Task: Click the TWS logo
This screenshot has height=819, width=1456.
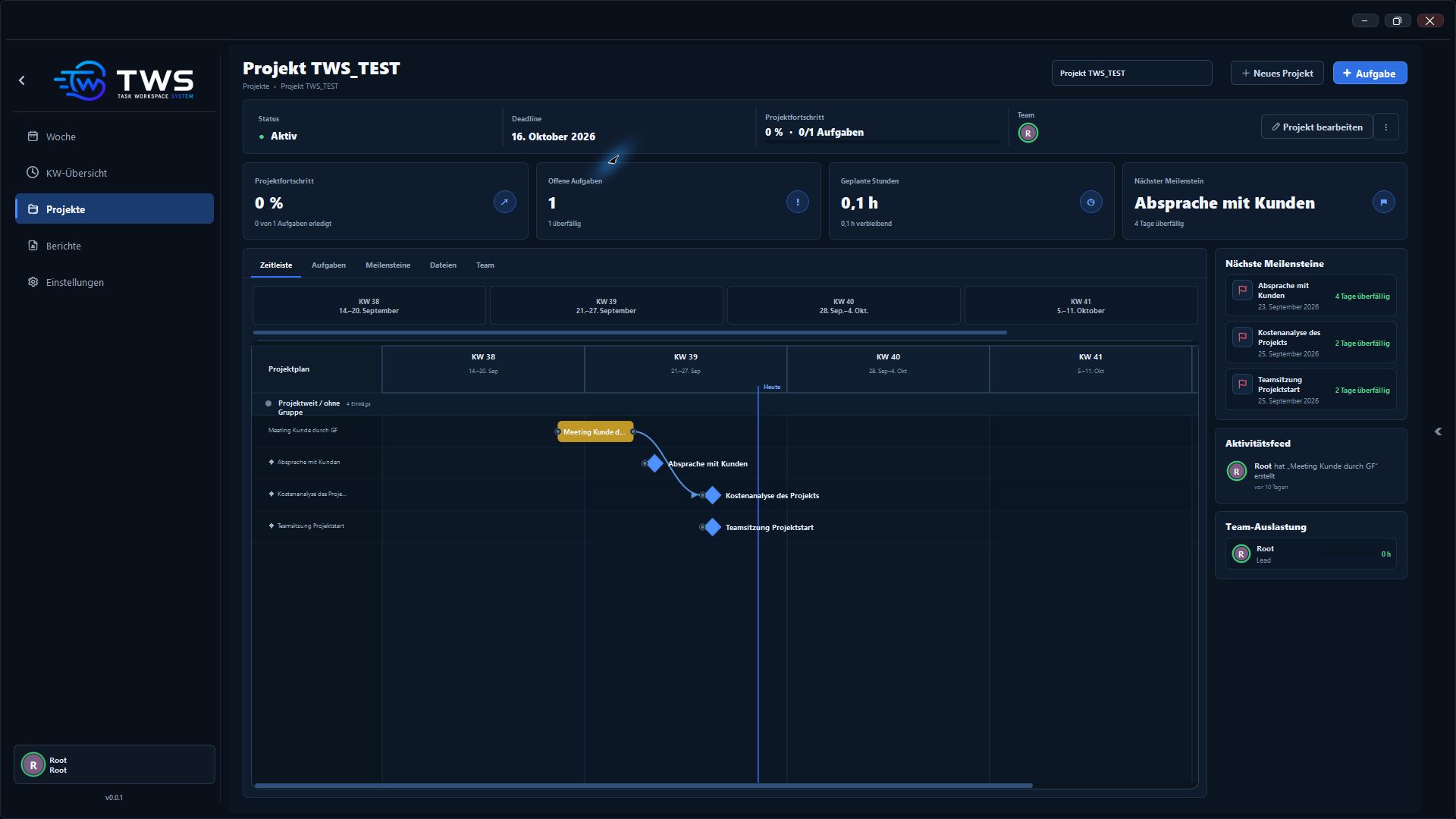Action: click(124, 80)
